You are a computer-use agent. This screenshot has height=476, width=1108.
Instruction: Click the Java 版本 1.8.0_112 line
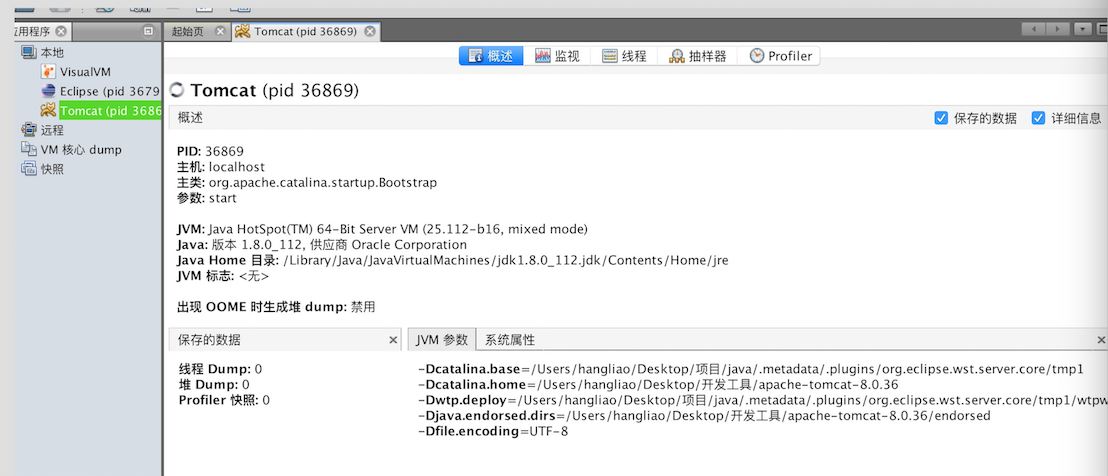[x=322, y=244]
